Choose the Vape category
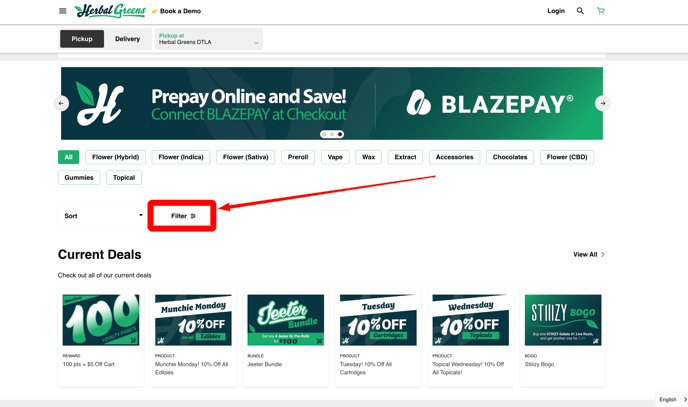 [x=335, y=157]
